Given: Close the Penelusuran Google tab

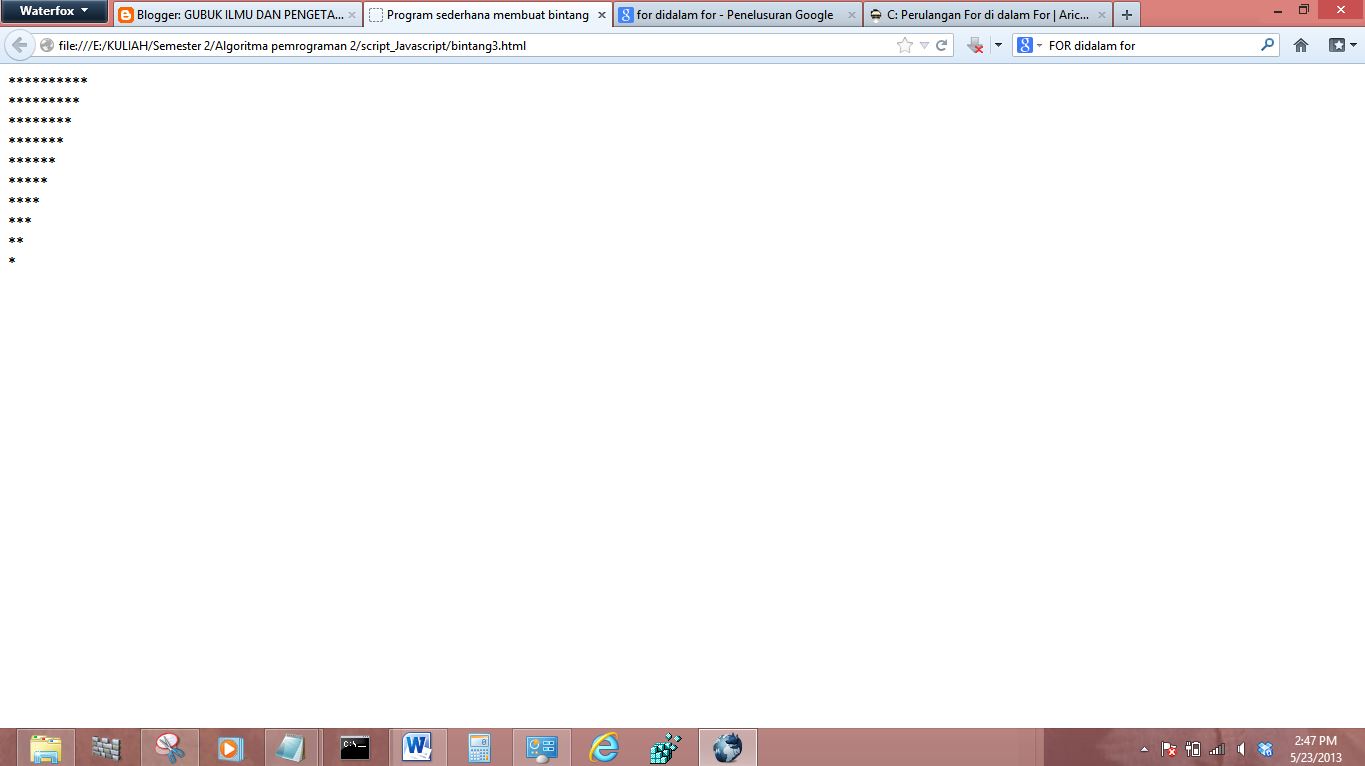Looking at the screenshot, I should 852,15.
